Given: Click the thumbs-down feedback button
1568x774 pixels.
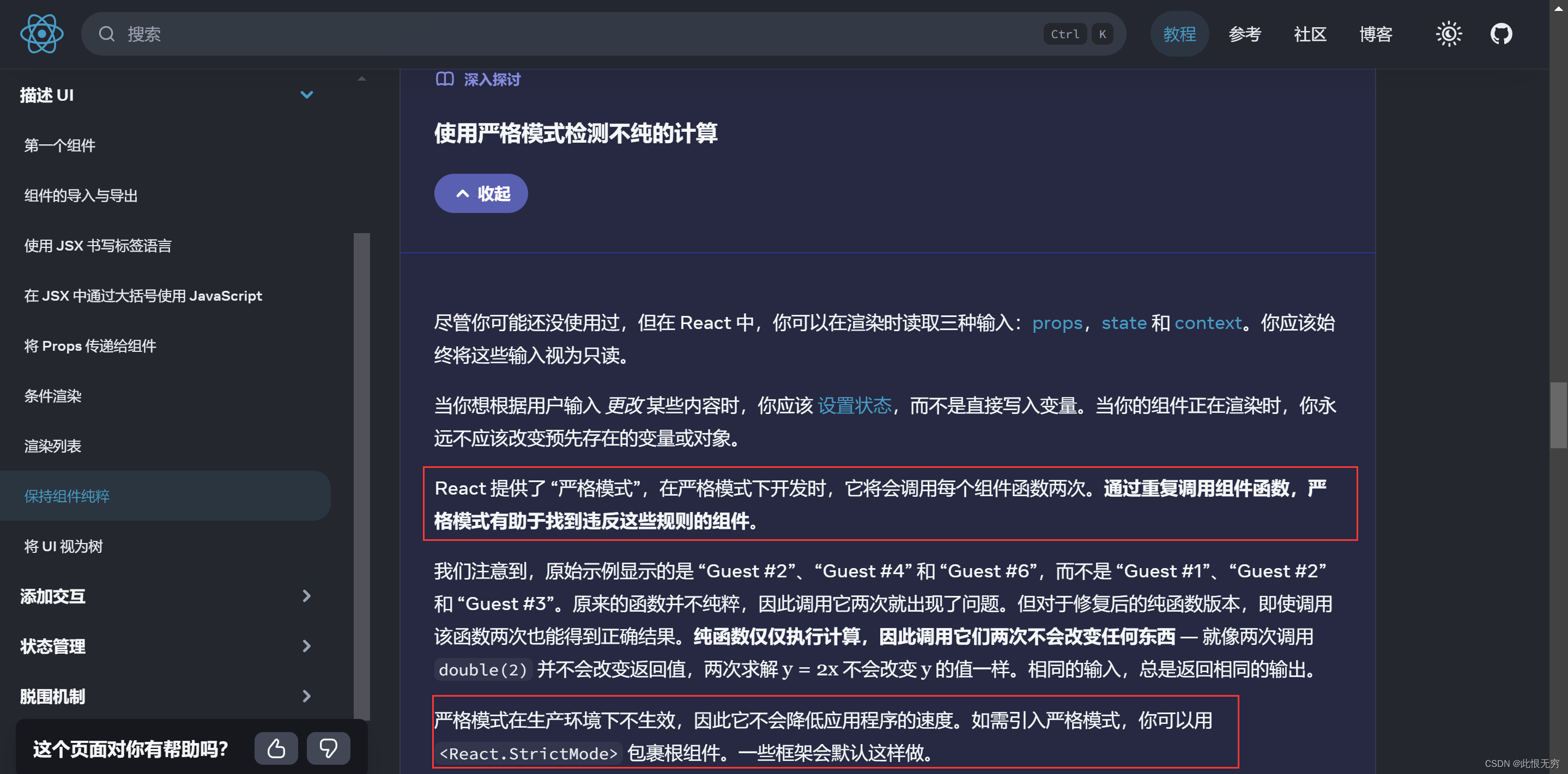Looking at the screenshot, I should (328, 748).
